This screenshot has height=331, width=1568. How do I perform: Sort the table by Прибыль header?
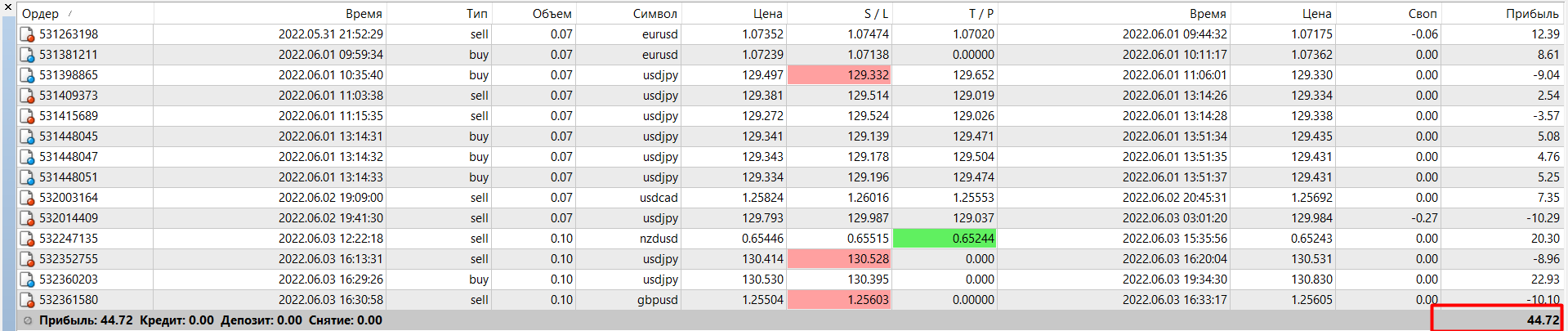1532,14
